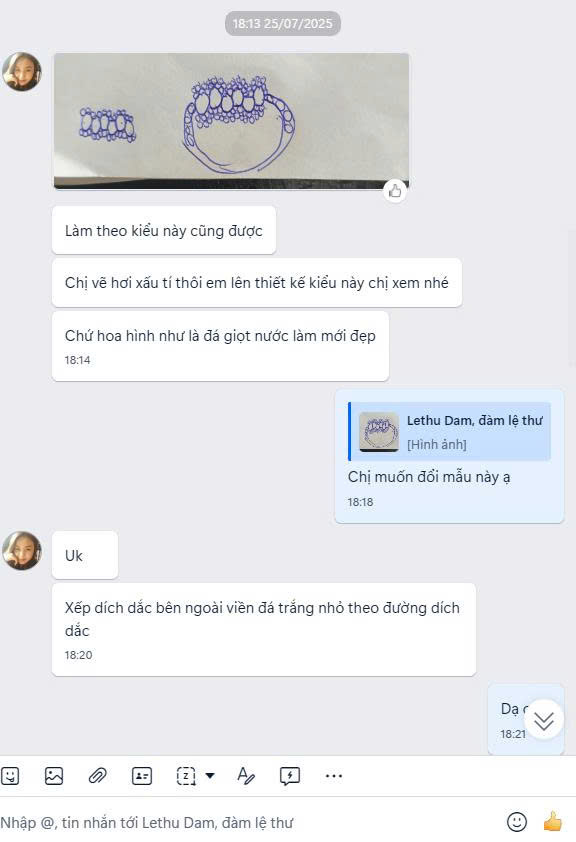This screenshot has width=576, height=842.
Task: Click the send image icon
Action: pos(54,776)
